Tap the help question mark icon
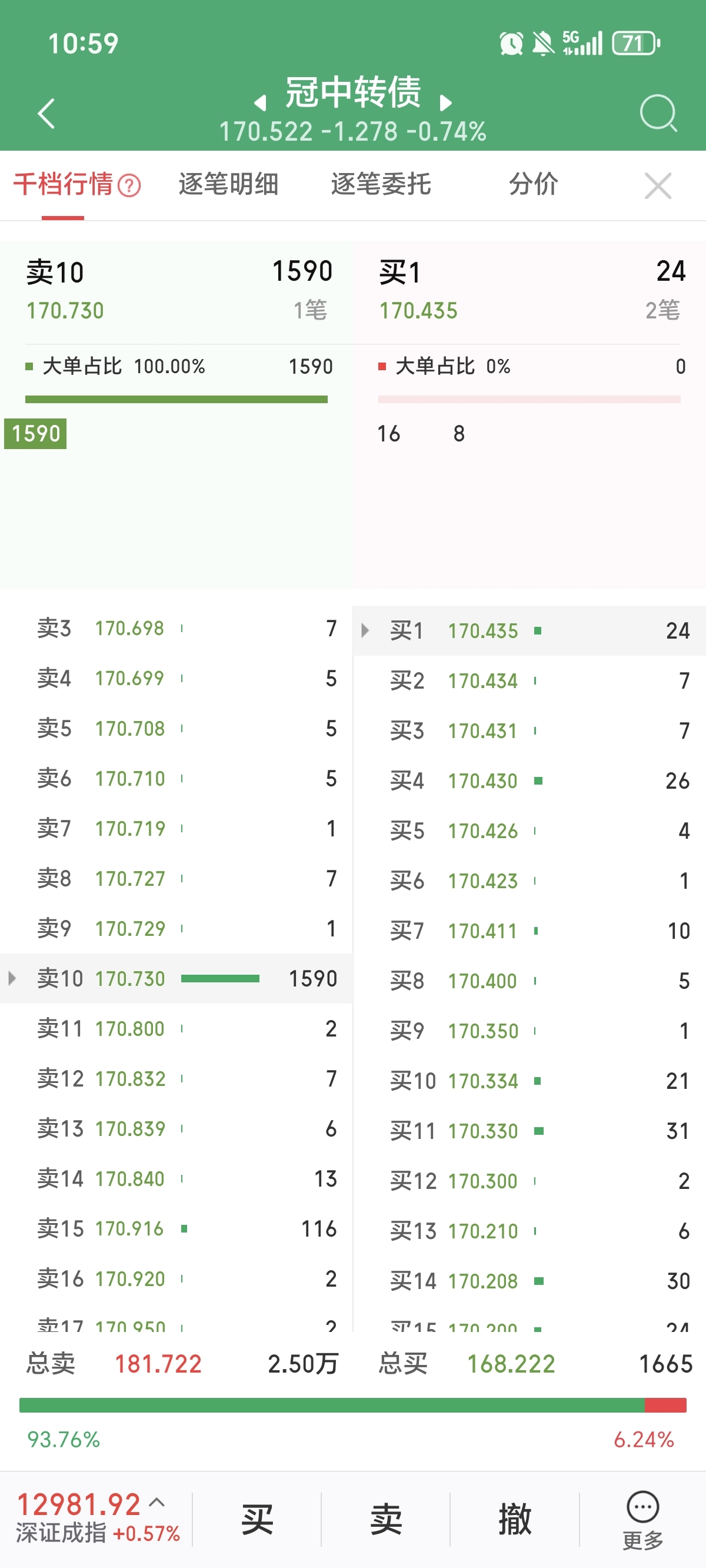 [129, 185]
